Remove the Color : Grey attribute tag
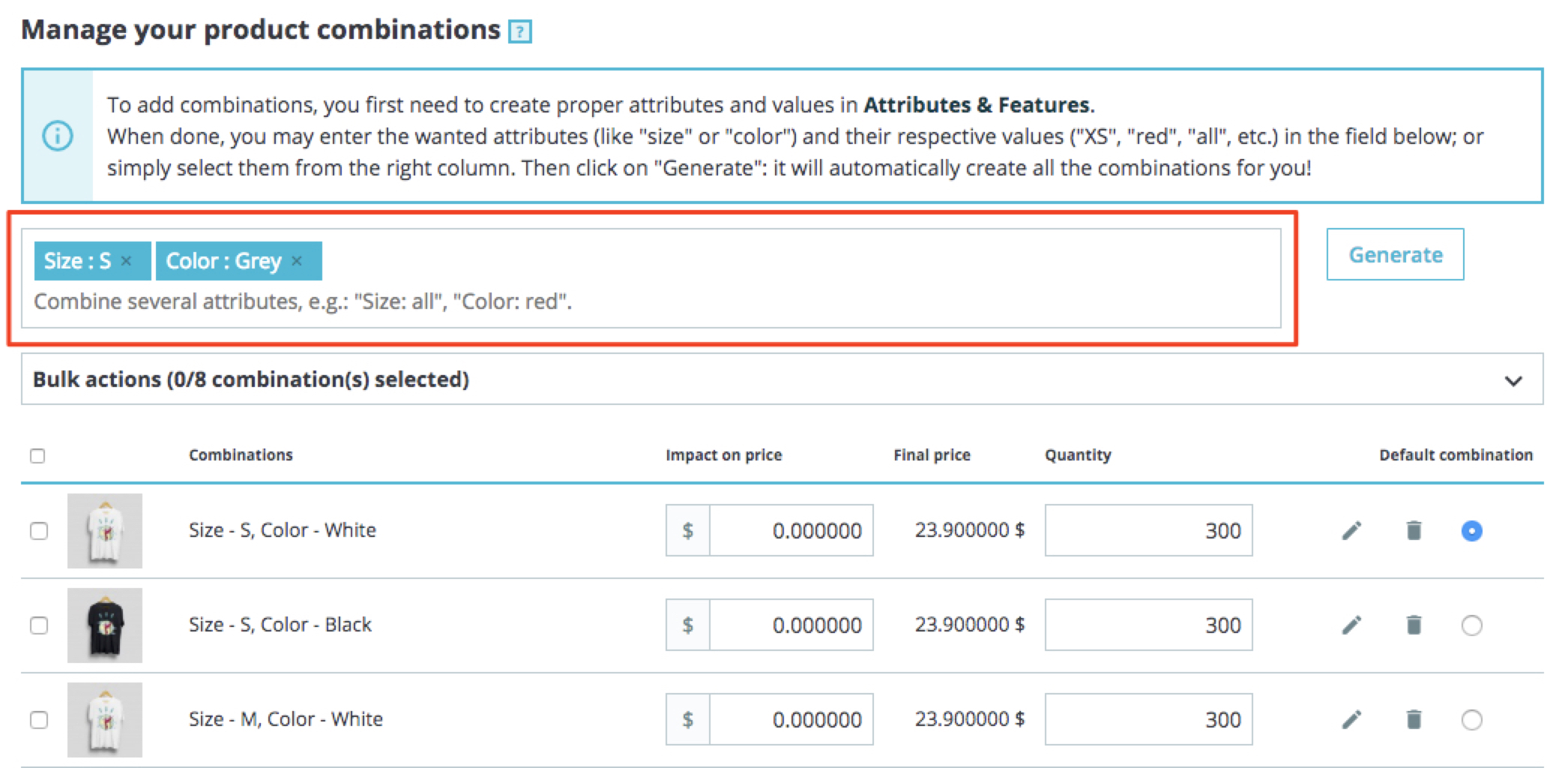The width and height of the screenshot is (1568, 768). tap(297, 261)
